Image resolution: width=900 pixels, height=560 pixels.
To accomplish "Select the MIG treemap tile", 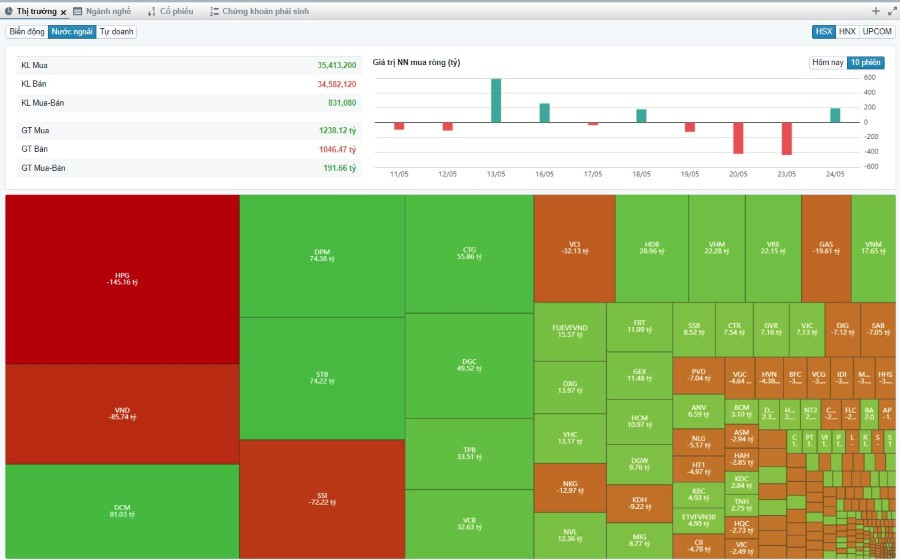I will [x=639, y=540].
